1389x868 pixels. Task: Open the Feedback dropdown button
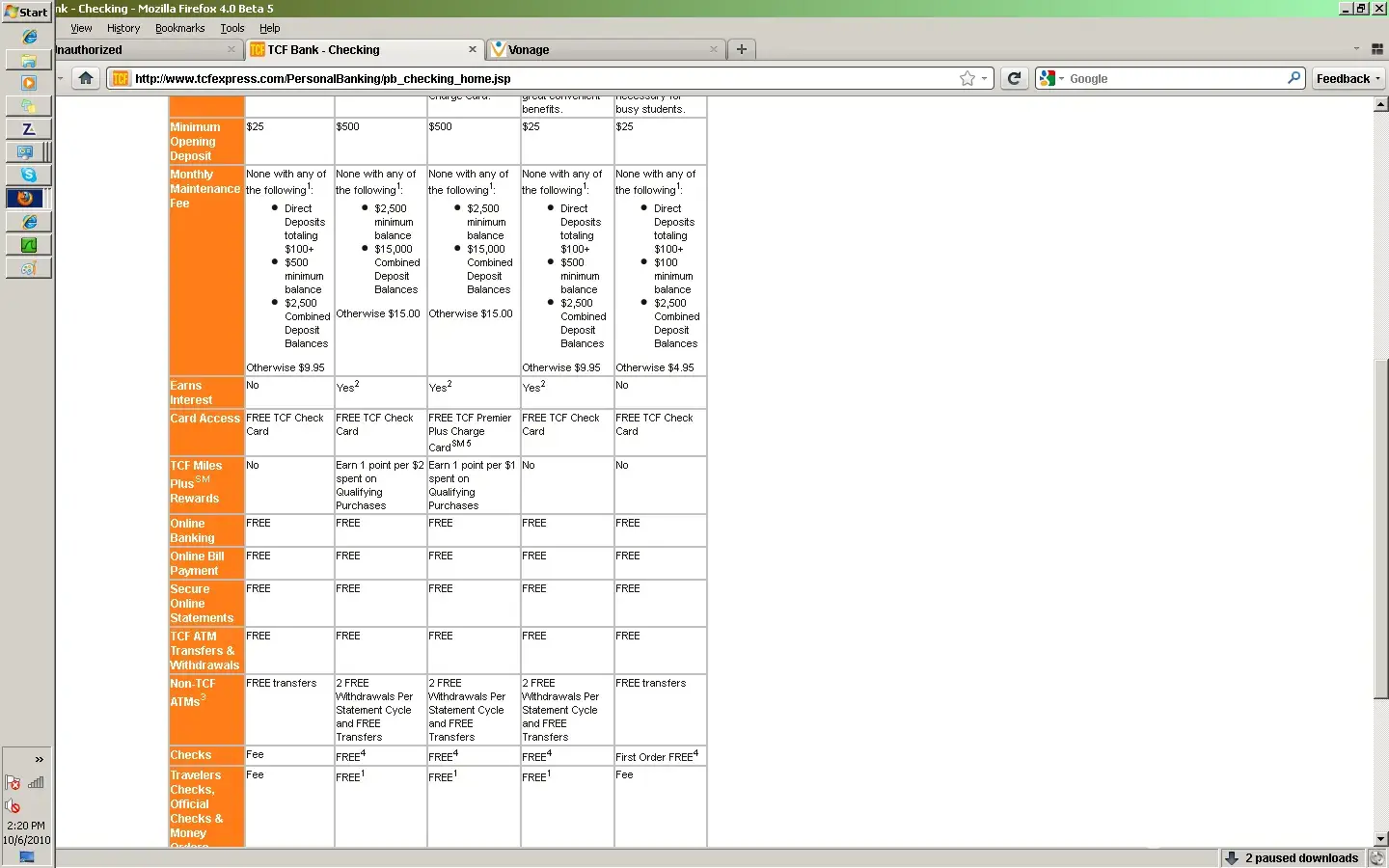click(x=1348, y=78)
